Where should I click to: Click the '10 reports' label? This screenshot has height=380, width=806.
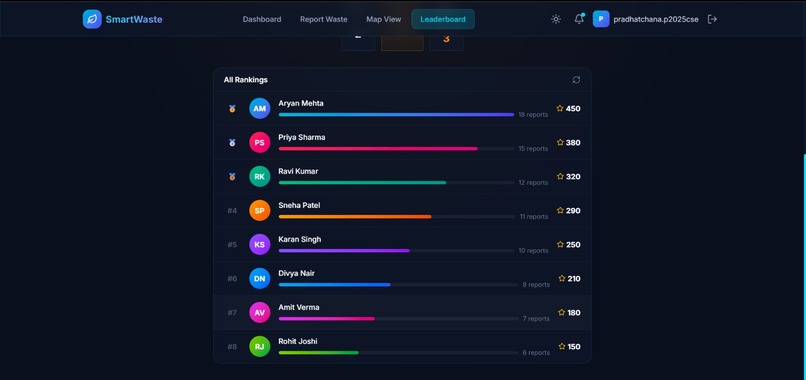tap(533, 250)
